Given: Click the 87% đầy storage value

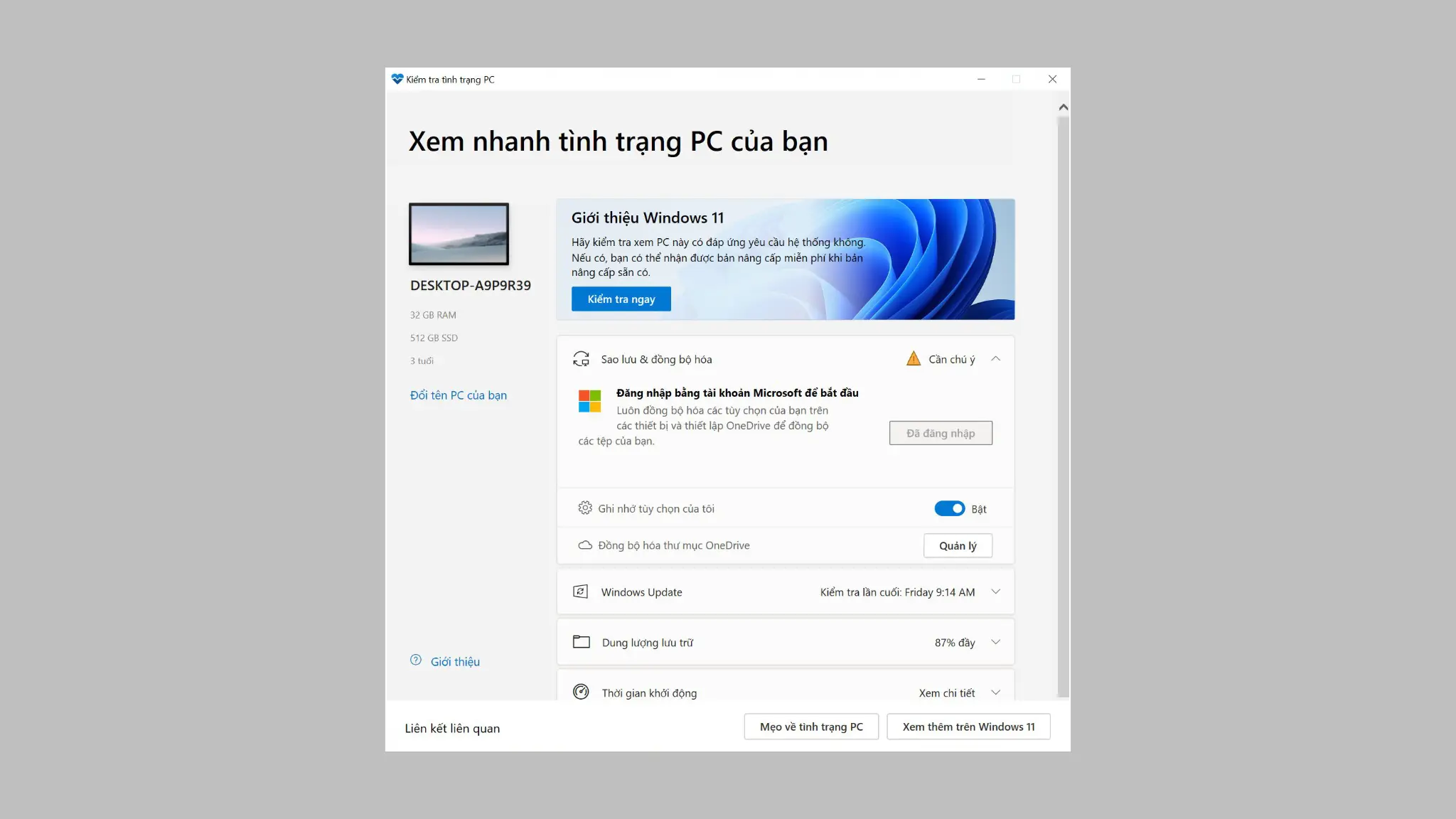Looking at the screenshot, I should click(x=955, y=643).
